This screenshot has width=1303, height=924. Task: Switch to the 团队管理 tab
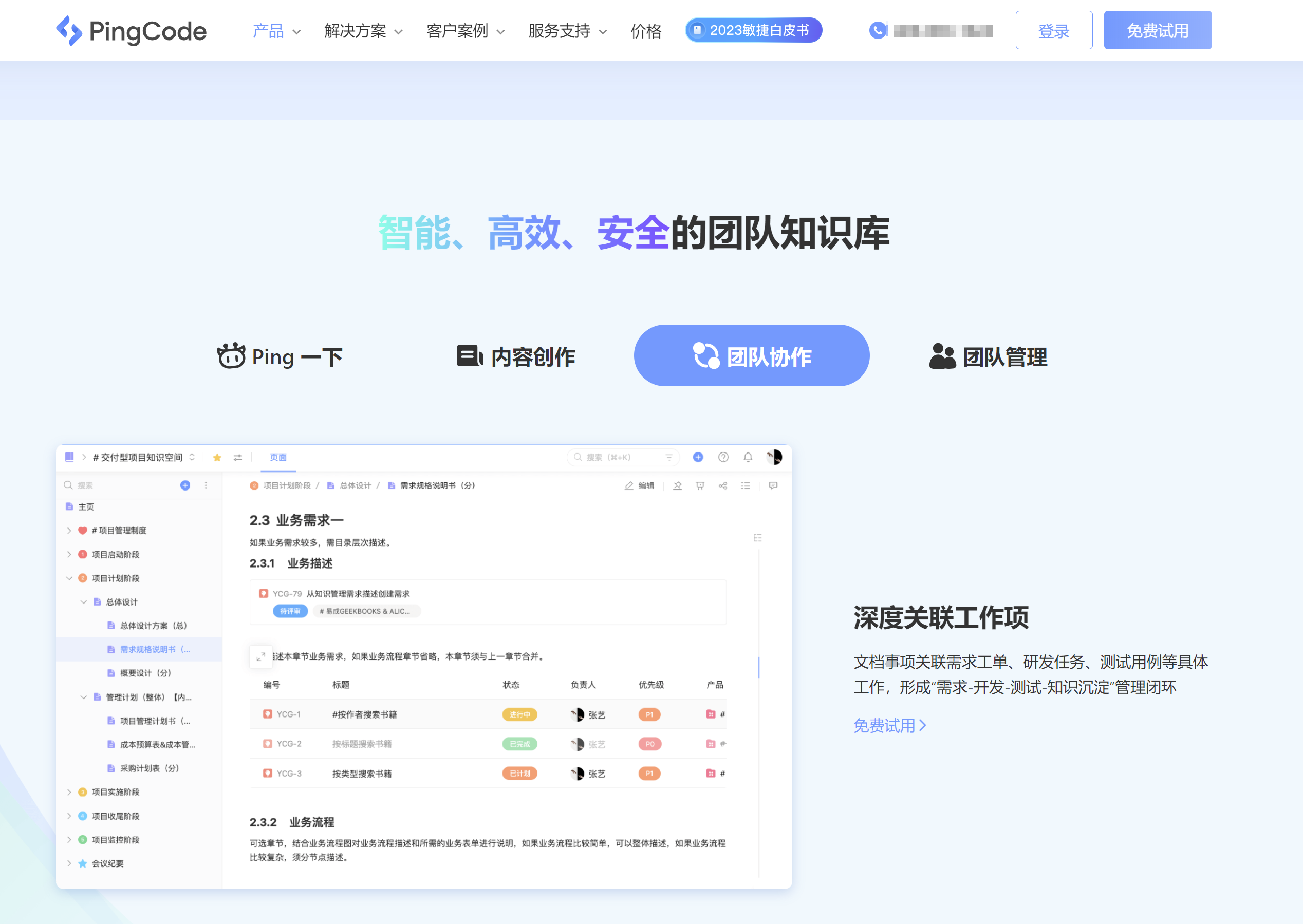[x=988, y=356]
